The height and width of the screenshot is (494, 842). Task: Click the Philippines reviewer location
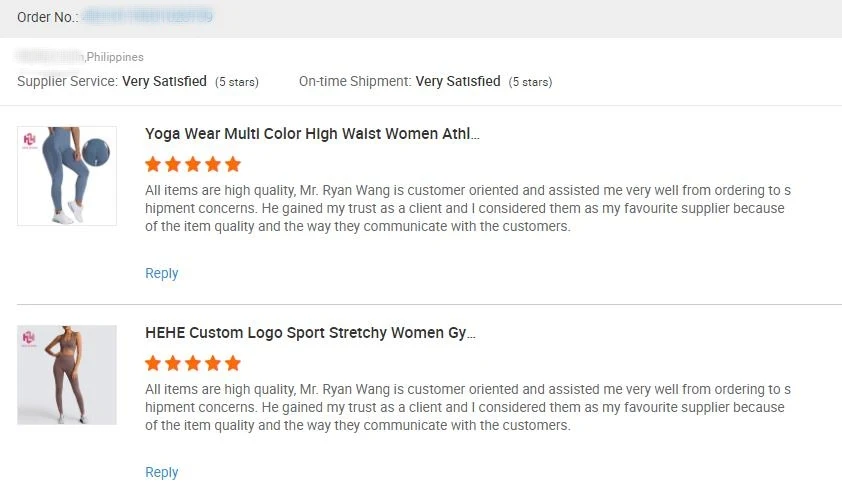click(114, 57)
